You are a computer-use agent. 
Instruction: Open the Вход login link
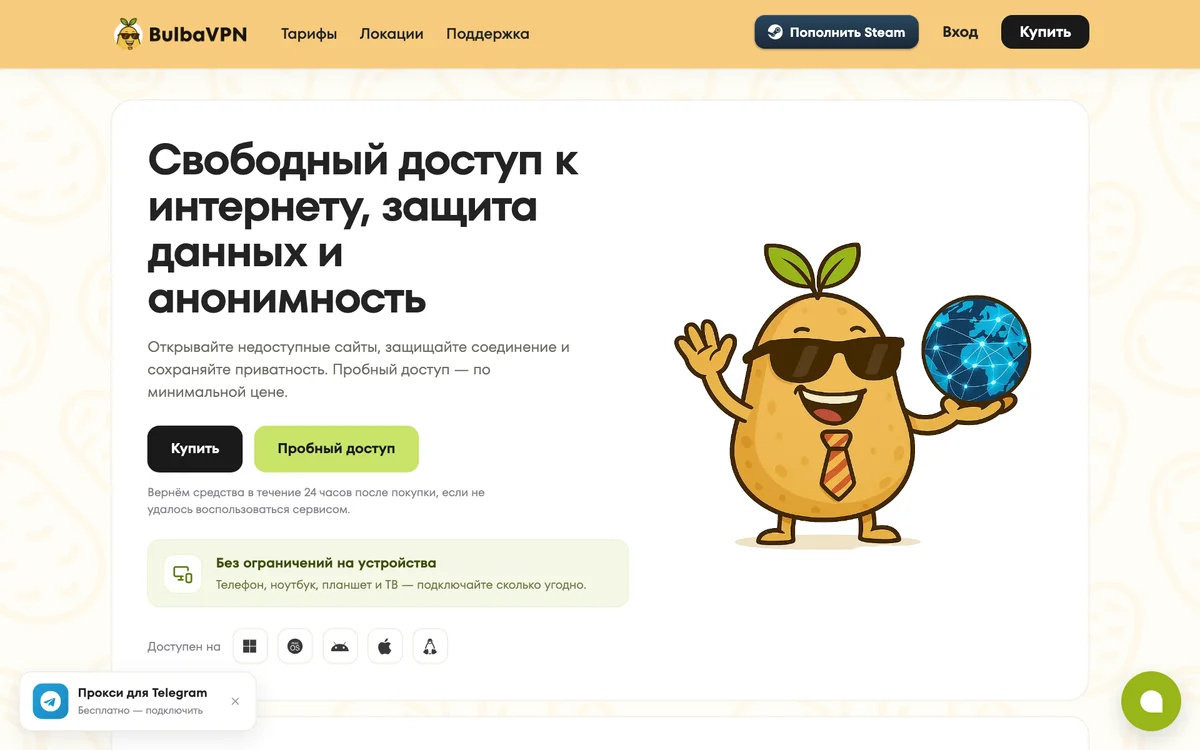click(960, 32)
